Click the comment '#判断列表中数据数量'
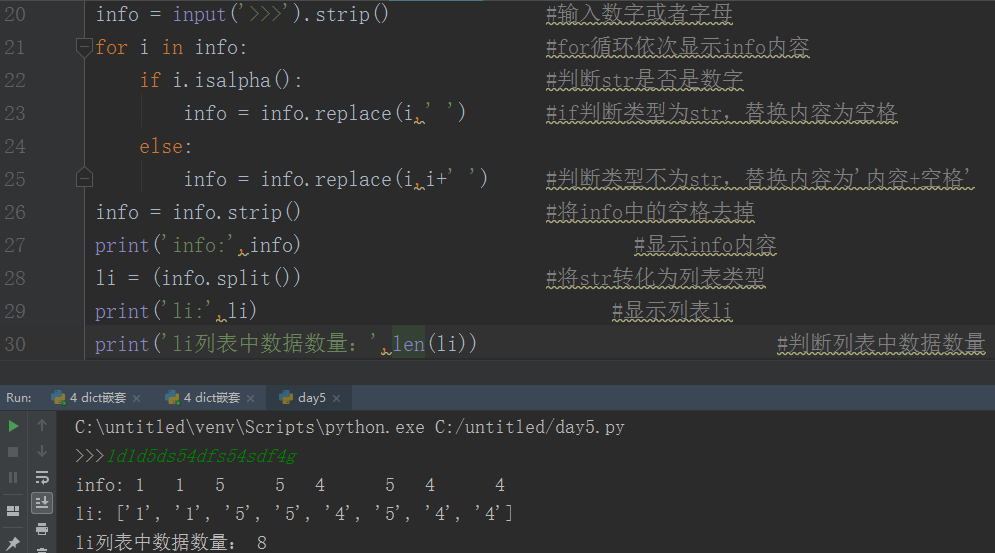Image resolution: width=995 pixels, height=553 pixels. coord(881,344)
